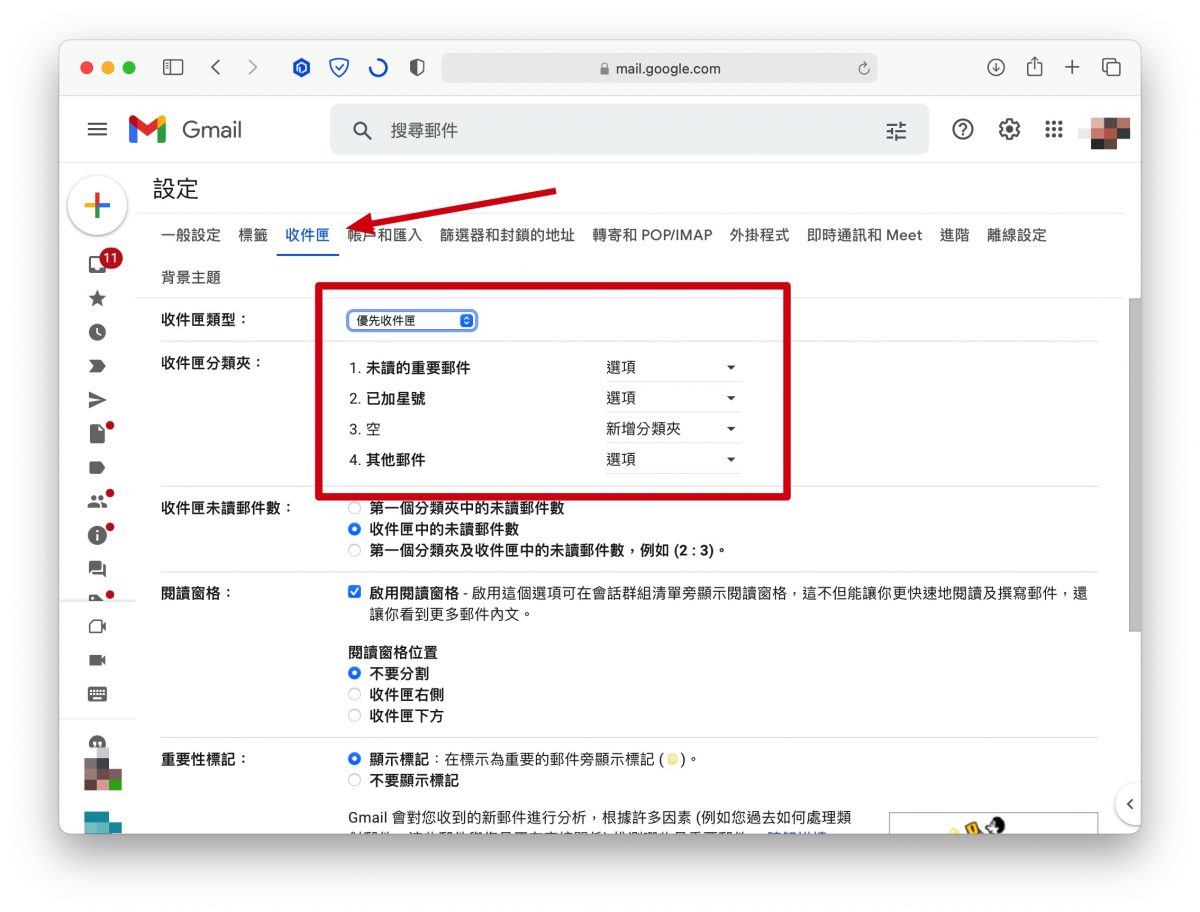Switch to 標籤 settings tab
This screenshot has width=1200, height=912.
tap(253, 235)
